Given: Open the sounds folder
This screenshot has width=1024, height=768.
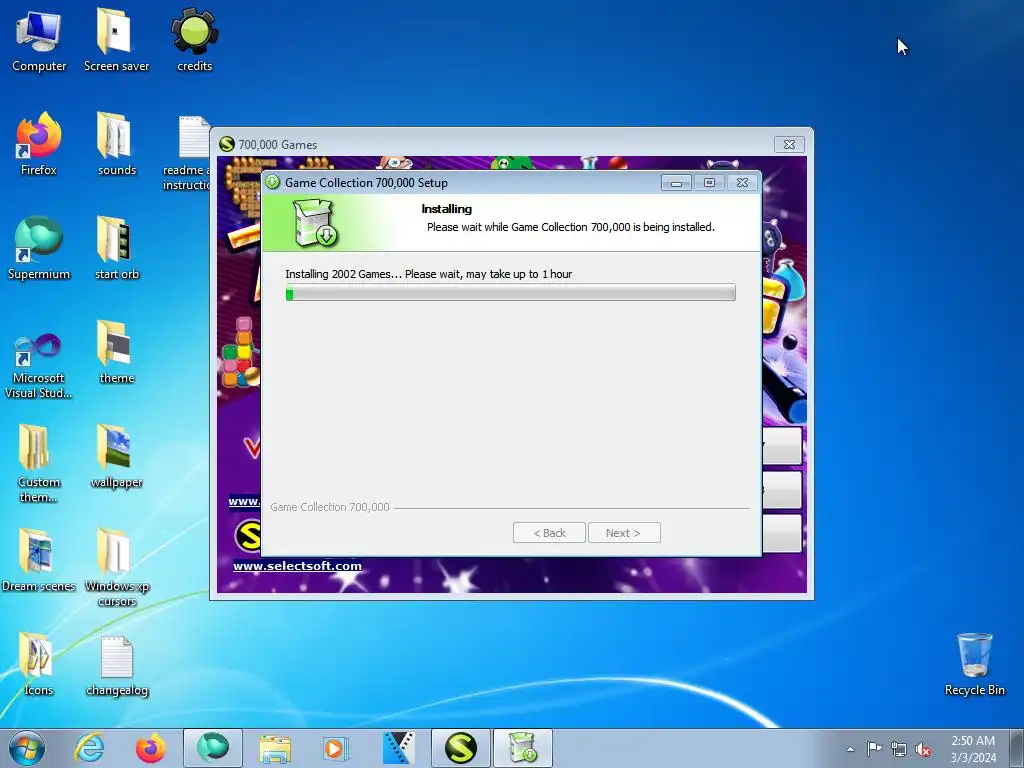Looking at the screenshot, I should pos(116,144).
